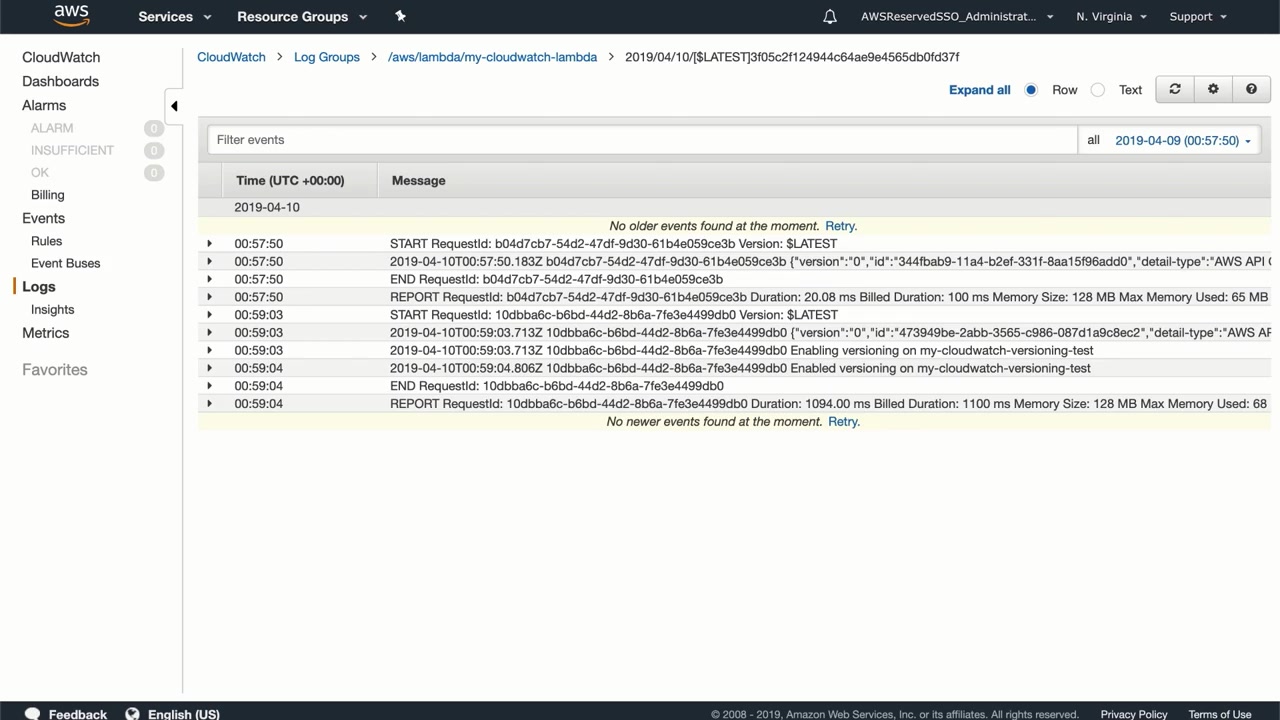Expand the END RequestId b04d7cb7 row
Image resolution: width=1280 pixels, height=720 pixels.
pyautogui.click(x=209, y=279)
